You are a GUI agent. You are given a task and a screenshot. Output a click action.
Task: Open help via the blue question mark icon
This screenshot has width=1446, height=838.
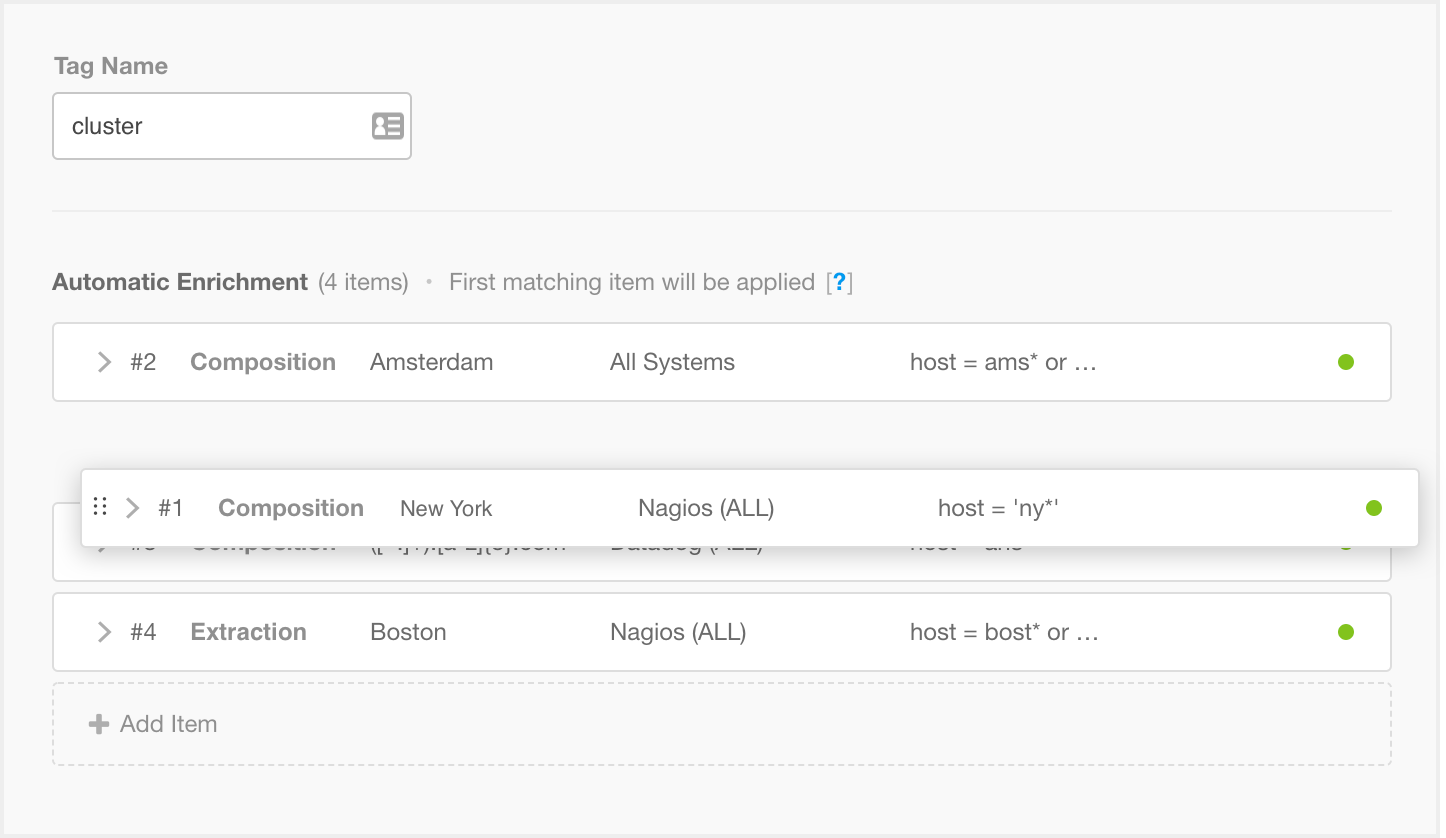click(840, 282)
